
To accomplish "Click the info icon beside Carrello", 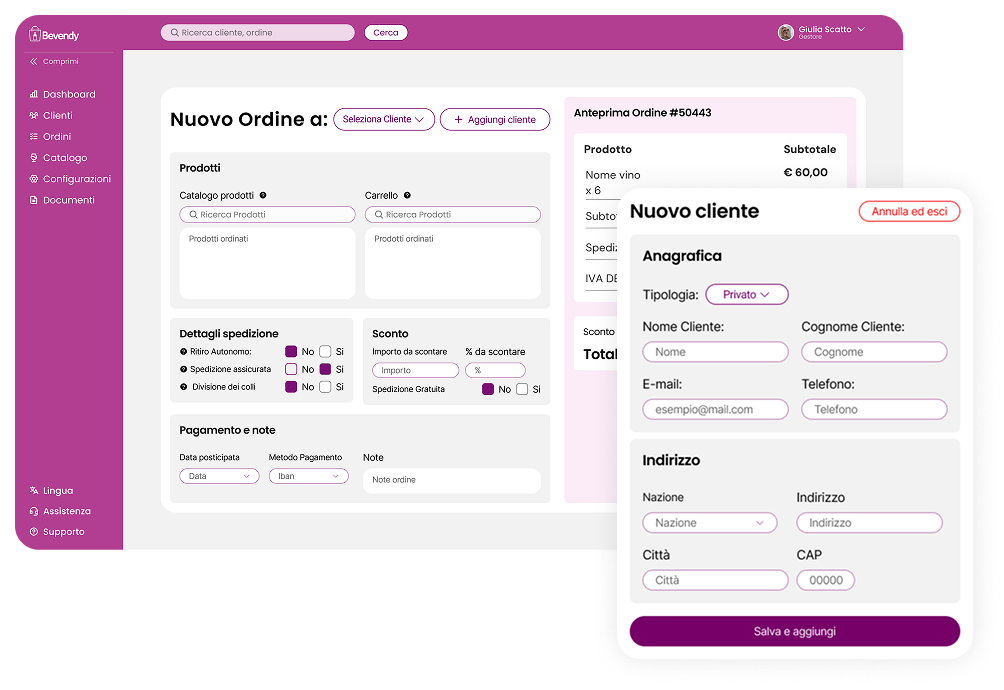I will 407,195.
